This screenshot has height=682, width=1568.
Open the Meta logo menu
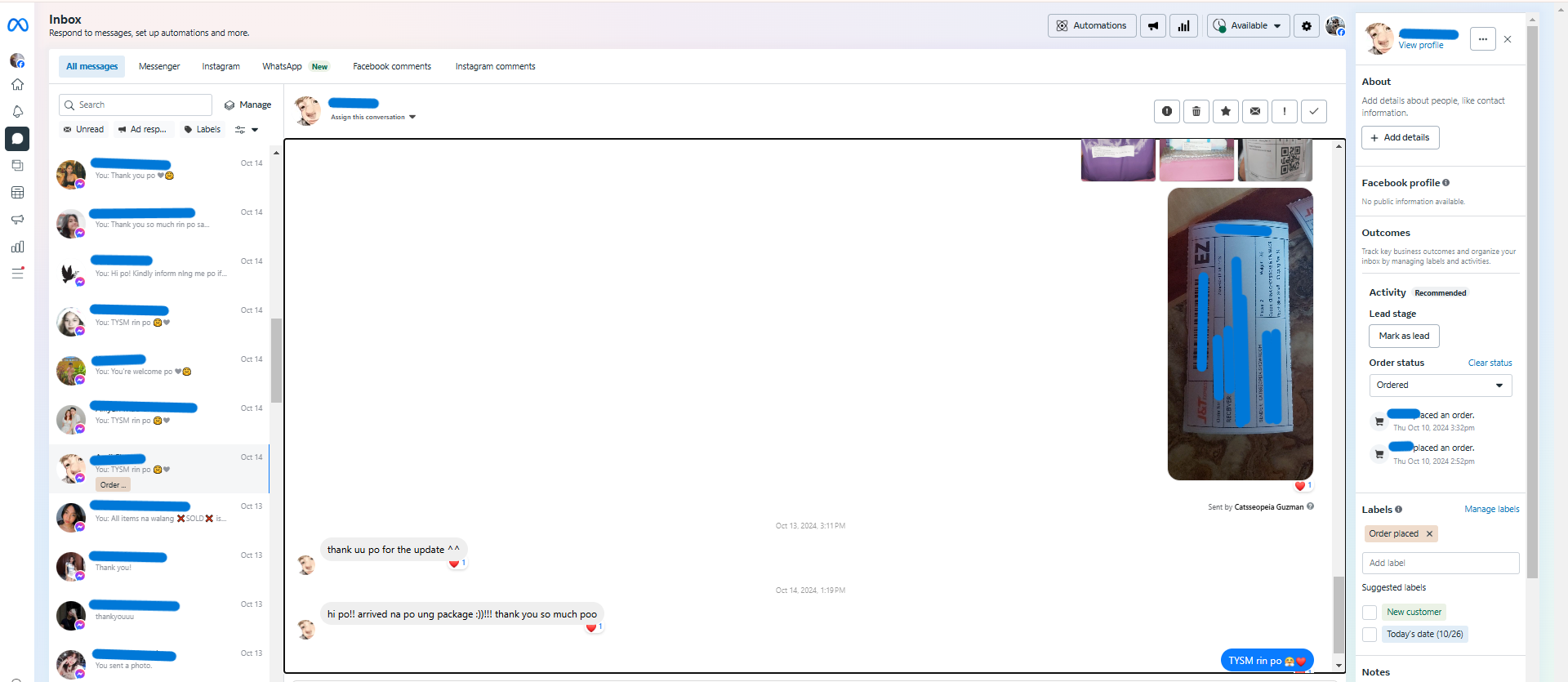(x=17, y=25)
